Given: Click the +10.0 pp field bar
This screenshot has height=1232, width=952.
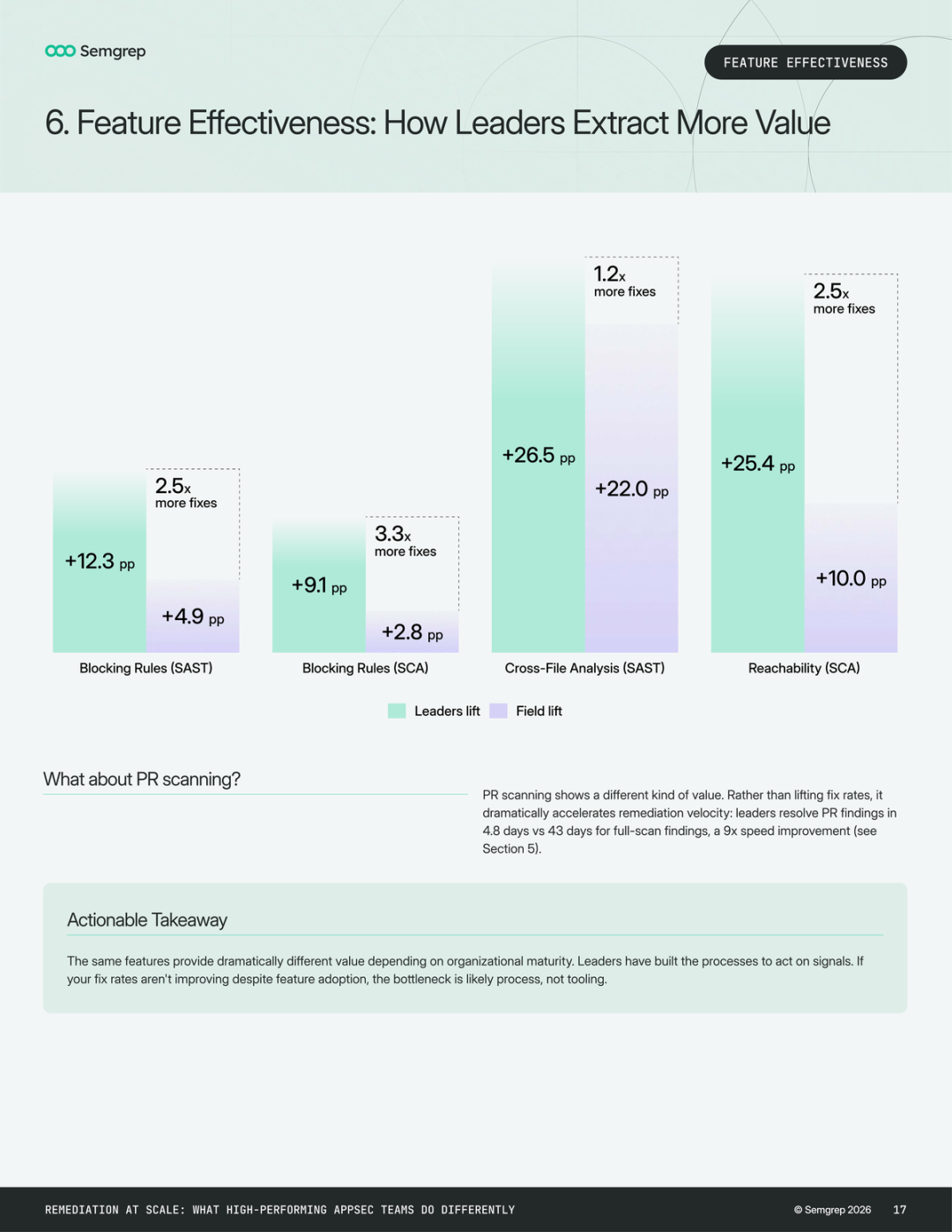Looking at the screenshot, I should pyautogui.click(x=852, y=579).
